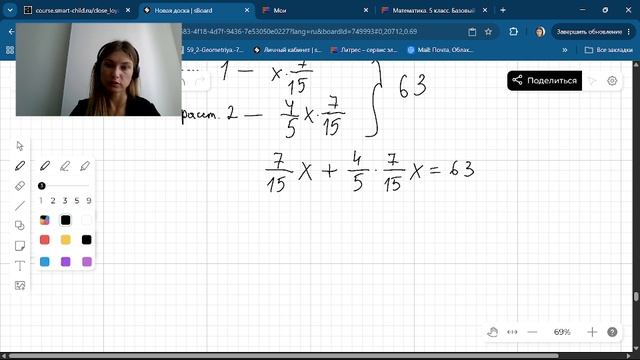
Task: Click Завершить обновление button
Action: coord(589,31)
